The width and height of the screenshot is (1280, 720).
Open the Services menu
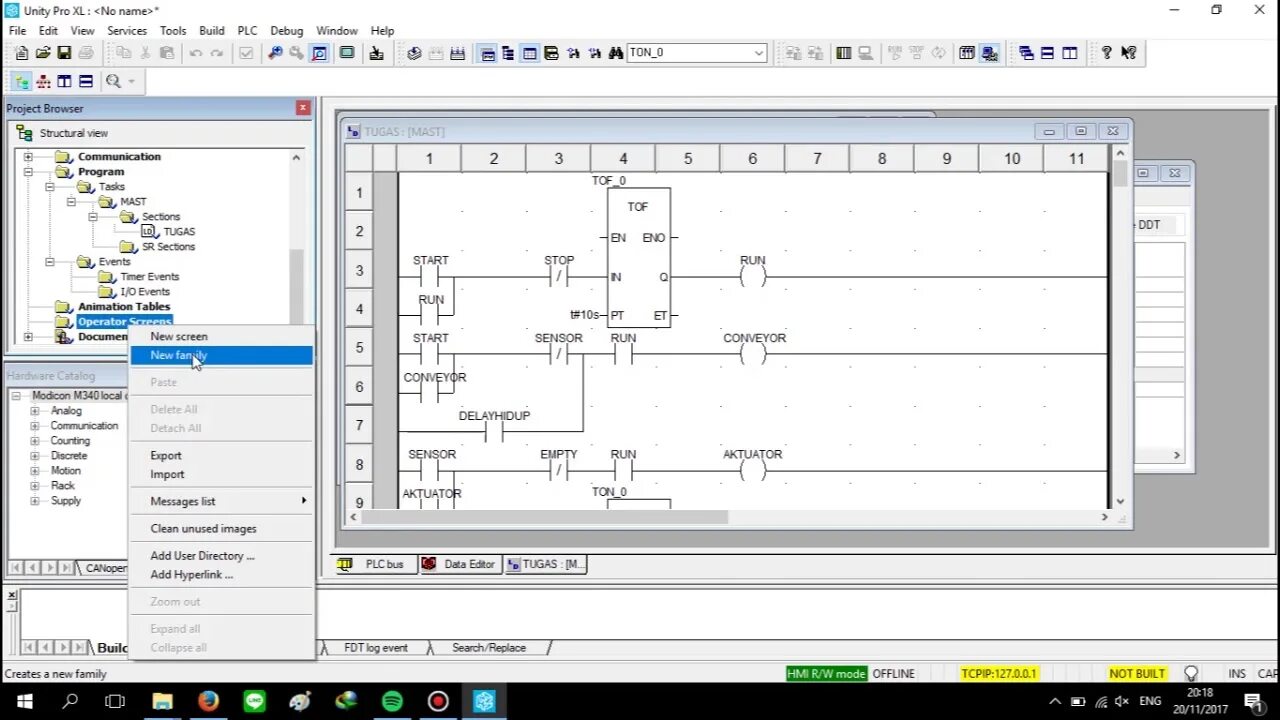[x=127, y=31]
